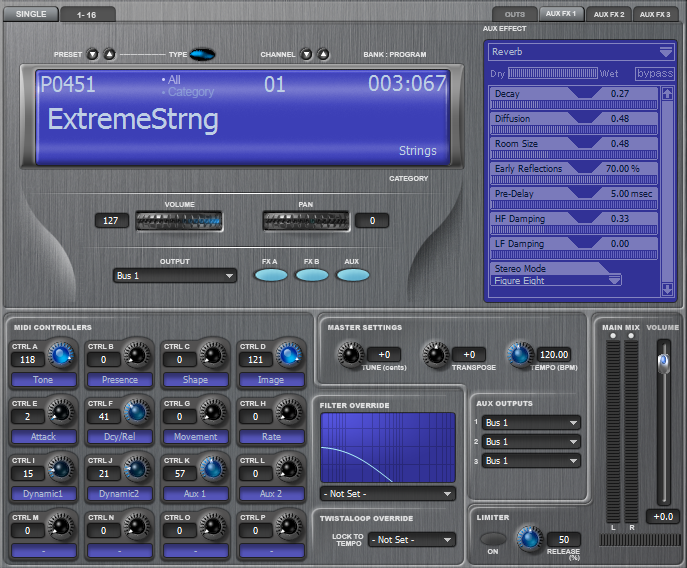Click the preset up arrow button
Screen dimensions: 687x568
pos(109,54)
